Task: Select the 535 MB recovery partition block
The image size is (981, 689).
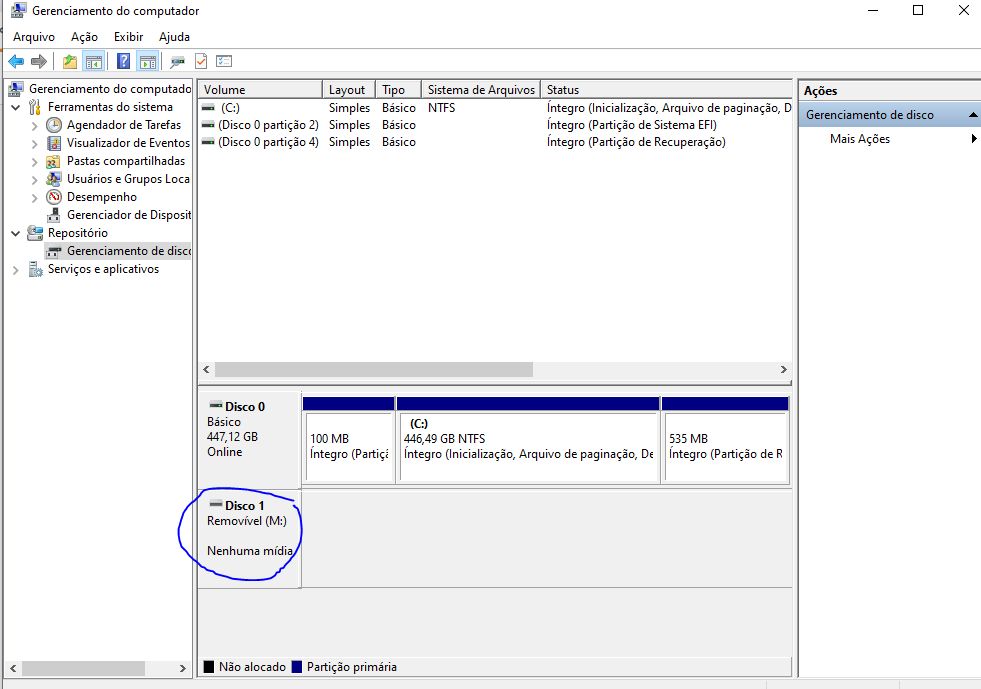Action: [x=725, y=439]
